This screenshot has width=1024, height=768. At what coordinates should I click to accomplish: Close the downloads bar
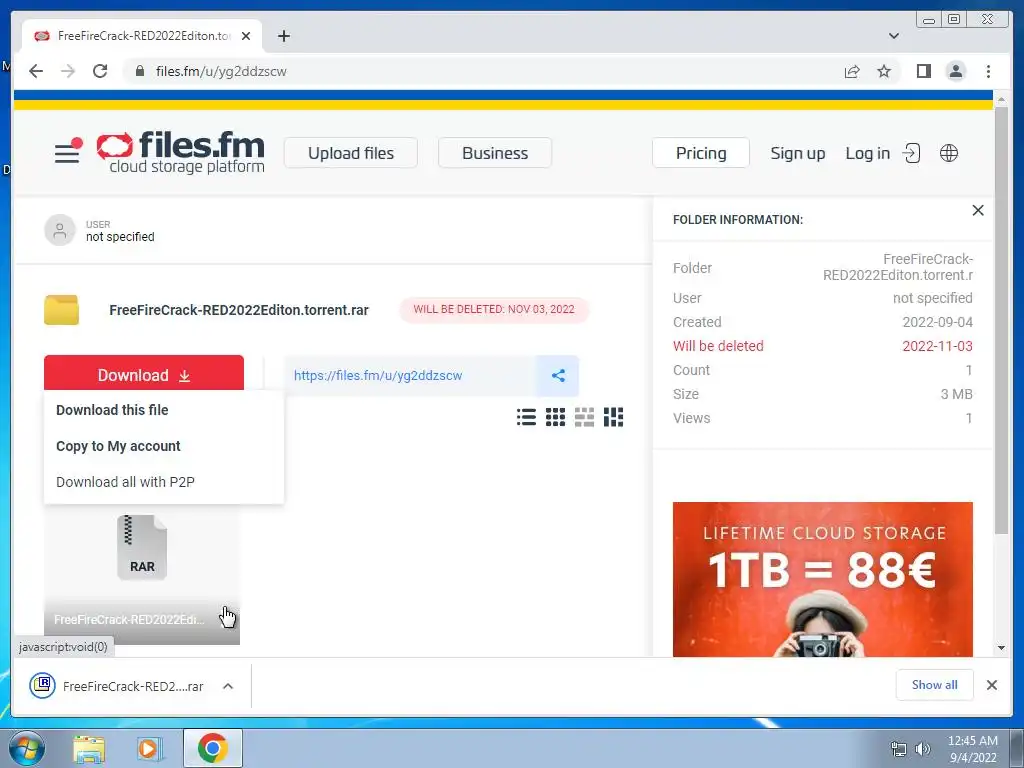[x=991, y=685]
